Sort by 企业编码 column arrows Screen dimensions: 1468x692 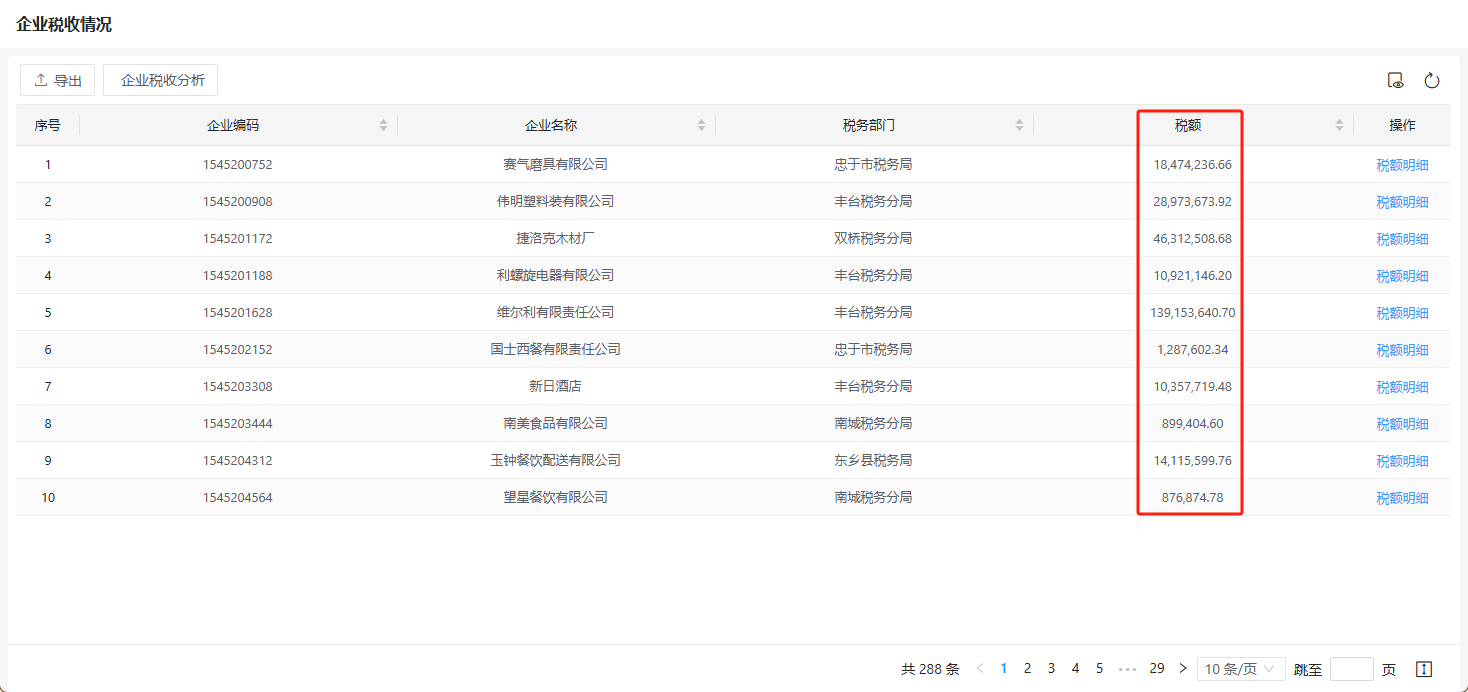click(x=383, y=125)
